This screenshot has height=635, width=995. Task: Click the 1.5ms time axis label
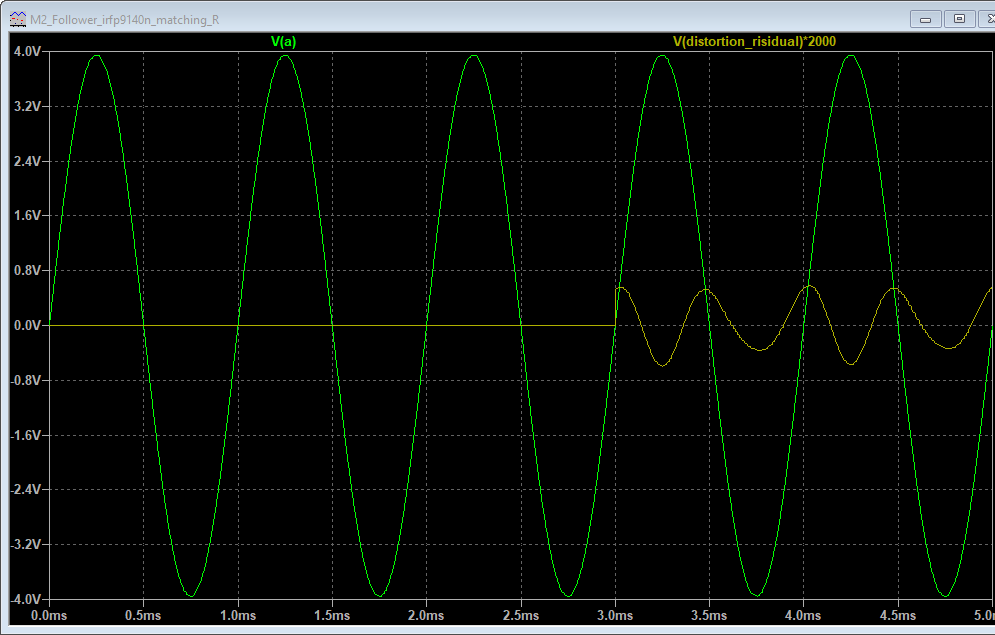click(332, 616)
